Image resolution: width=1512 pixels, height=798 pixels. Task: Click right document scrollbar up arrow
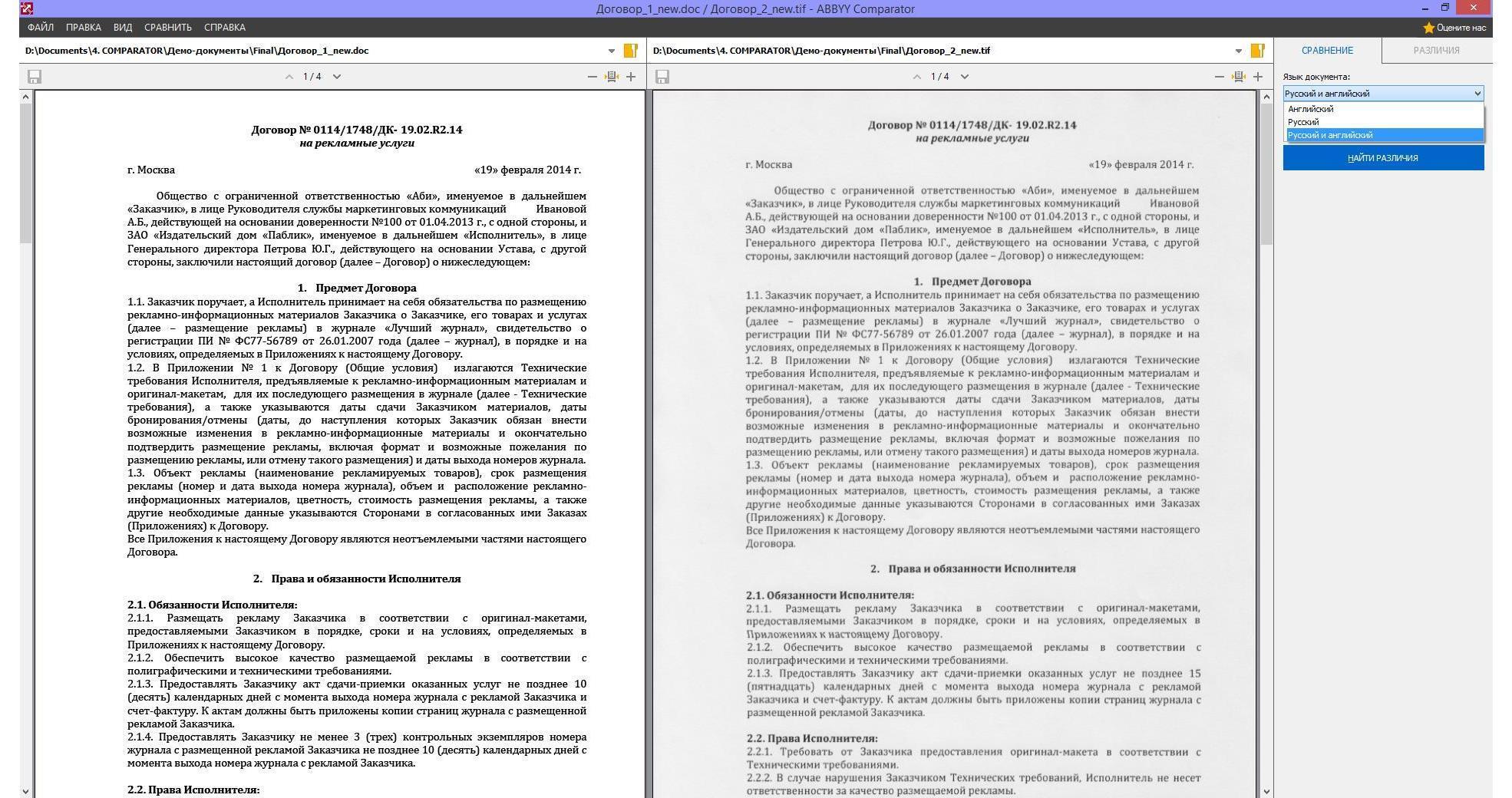pyautogui.click(x=1266, y=97)
